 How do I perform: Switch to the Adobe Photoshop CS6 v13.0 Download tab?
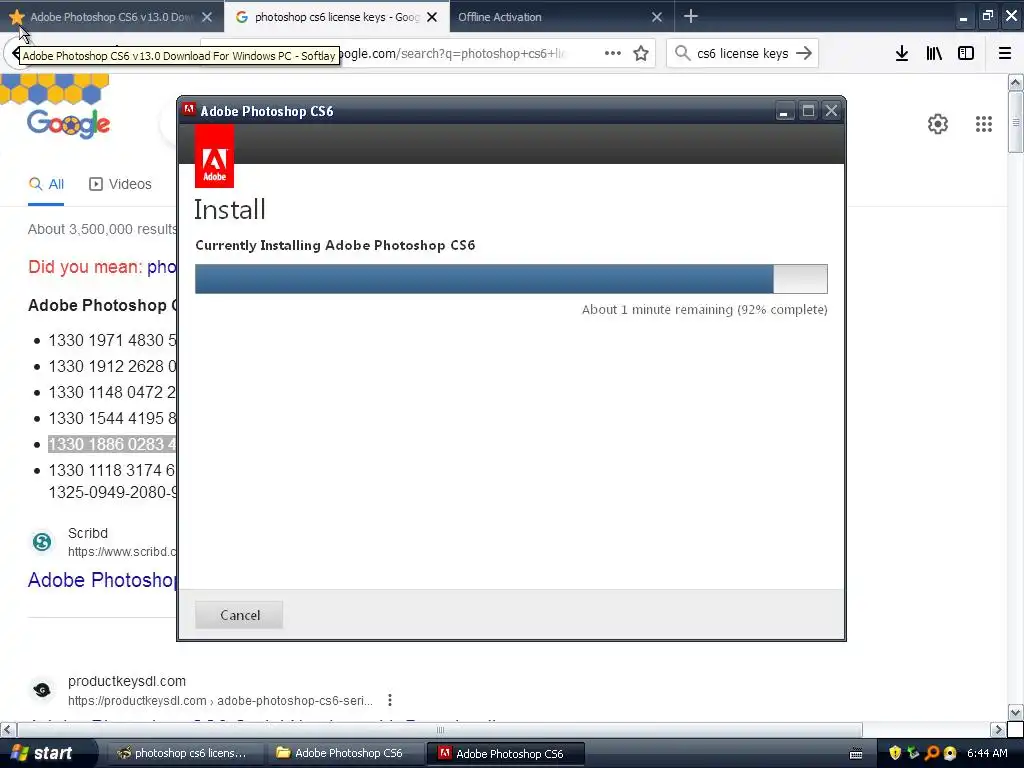[111, 17]
